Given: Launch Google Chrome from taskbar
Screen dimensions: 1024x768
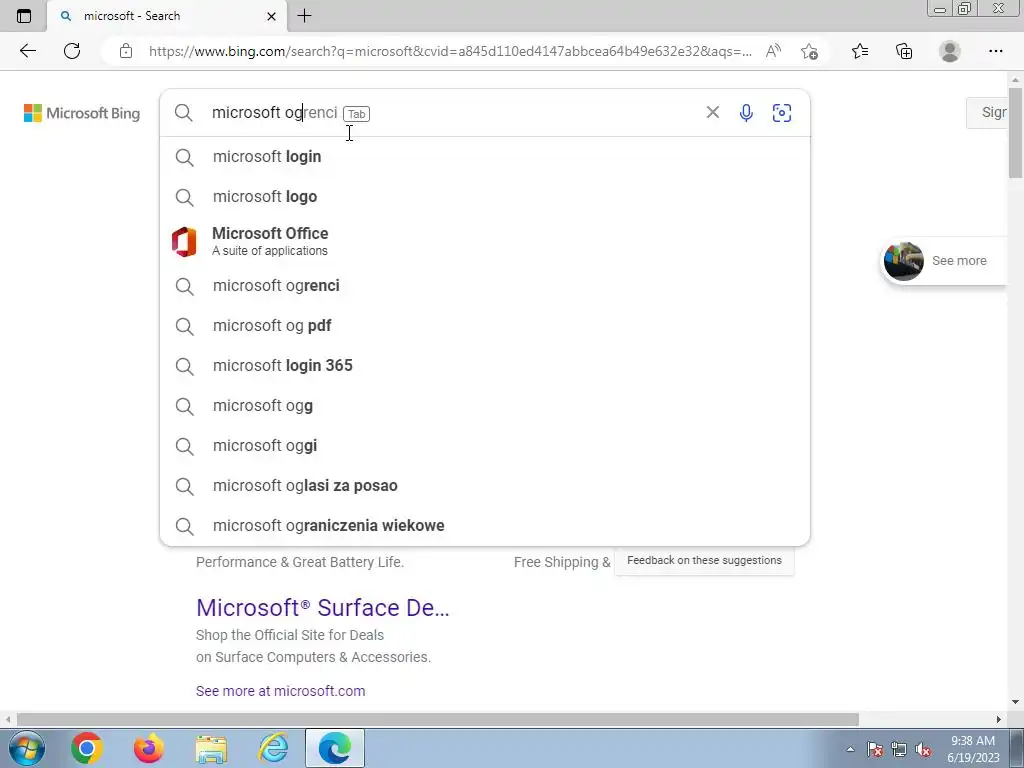Looking at the screenshot, I should point(86,748).
